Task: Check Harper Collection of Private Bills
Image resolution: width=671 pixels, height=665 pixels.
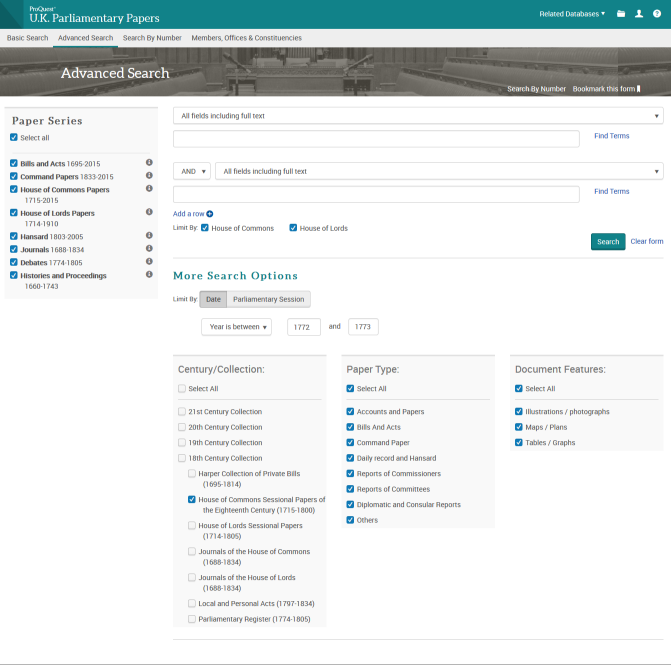Action: 192,473
